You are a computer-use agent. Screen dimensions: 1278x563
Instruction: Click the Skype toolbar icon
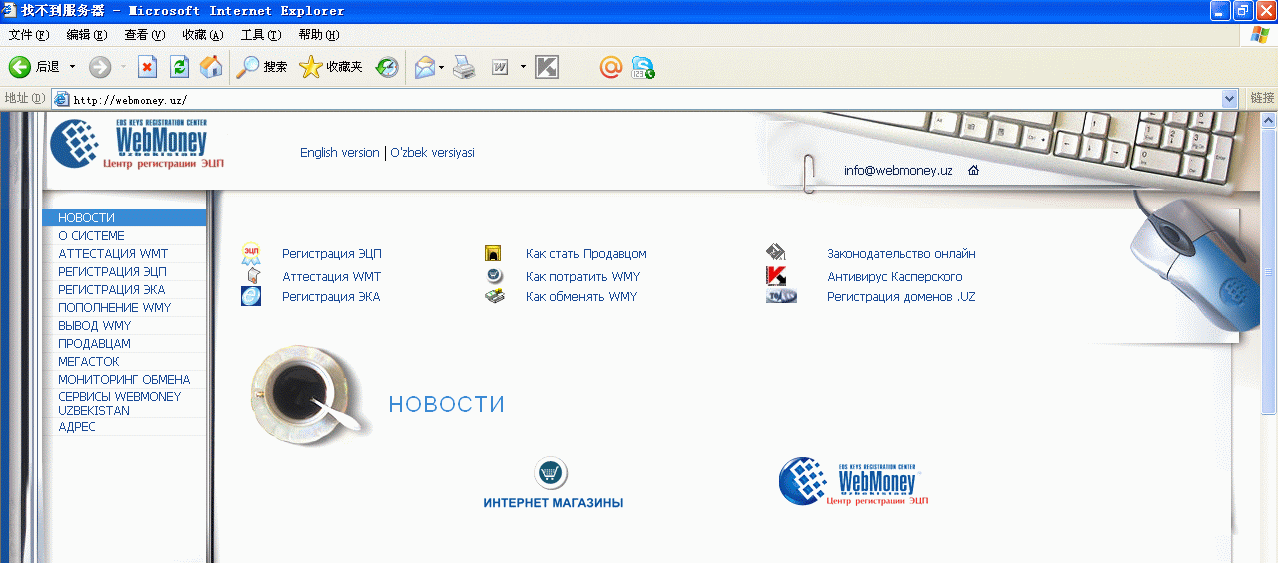[x=643, y=67]
